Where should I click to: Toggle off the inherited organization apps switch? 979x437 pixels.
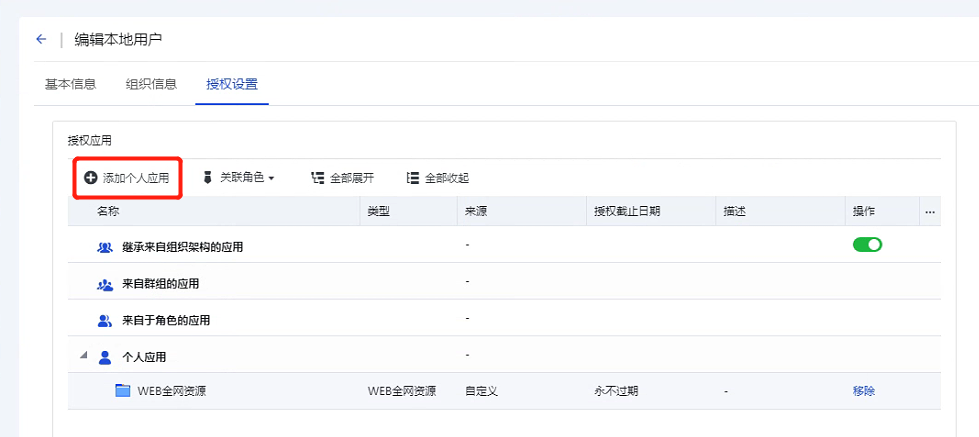867,245
